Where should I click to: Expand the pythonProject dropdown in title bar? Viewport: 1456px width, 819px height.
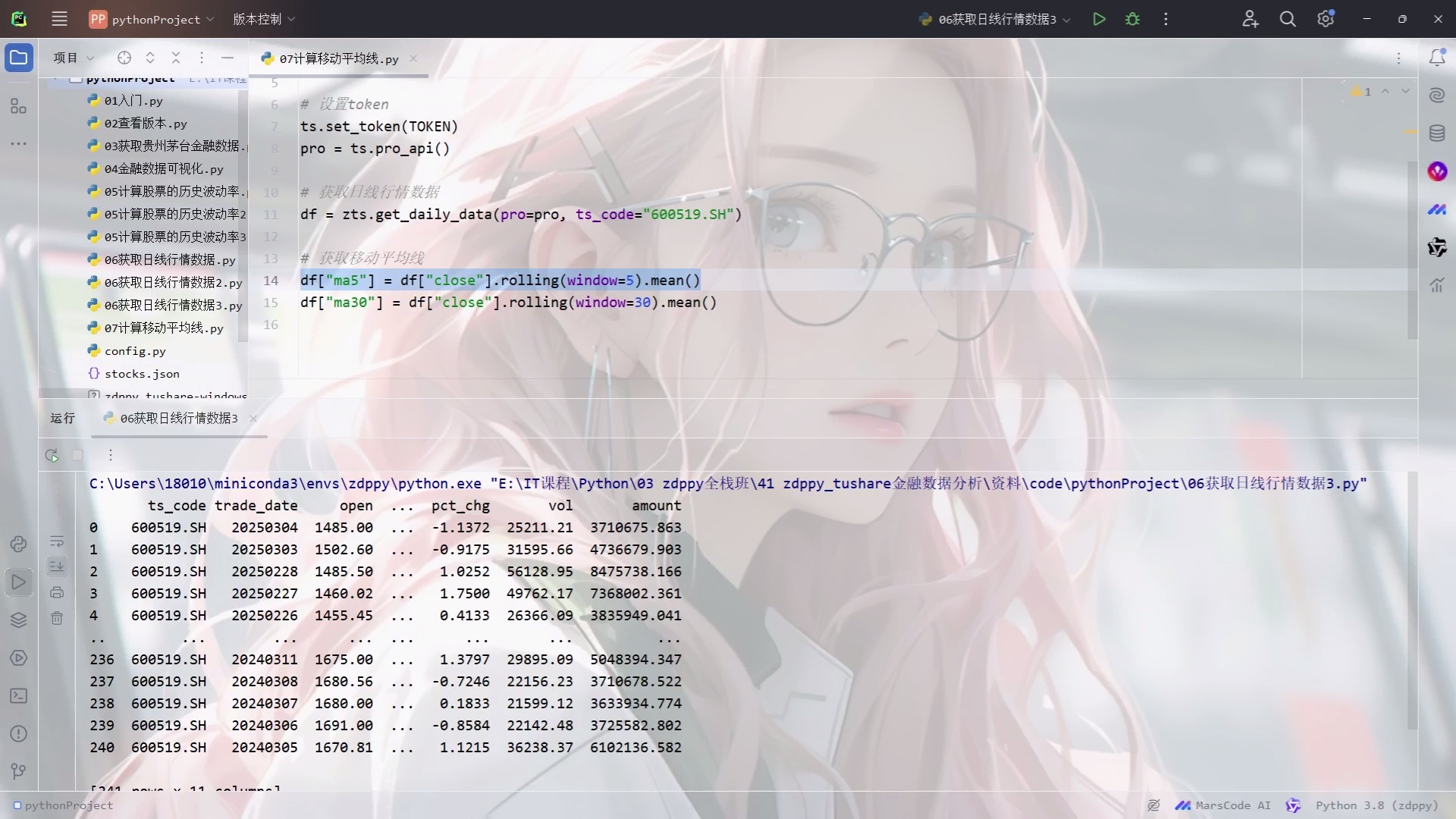tap(155, 19)
